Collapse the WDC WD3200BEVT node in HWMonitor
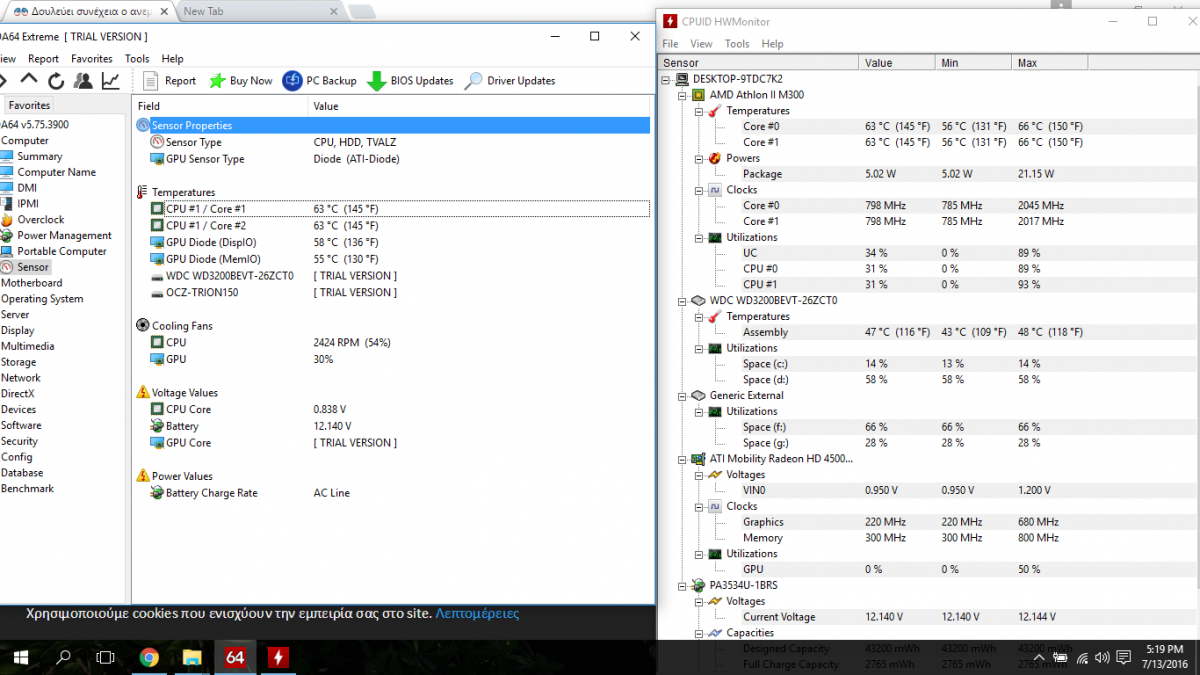 [683, 300]
